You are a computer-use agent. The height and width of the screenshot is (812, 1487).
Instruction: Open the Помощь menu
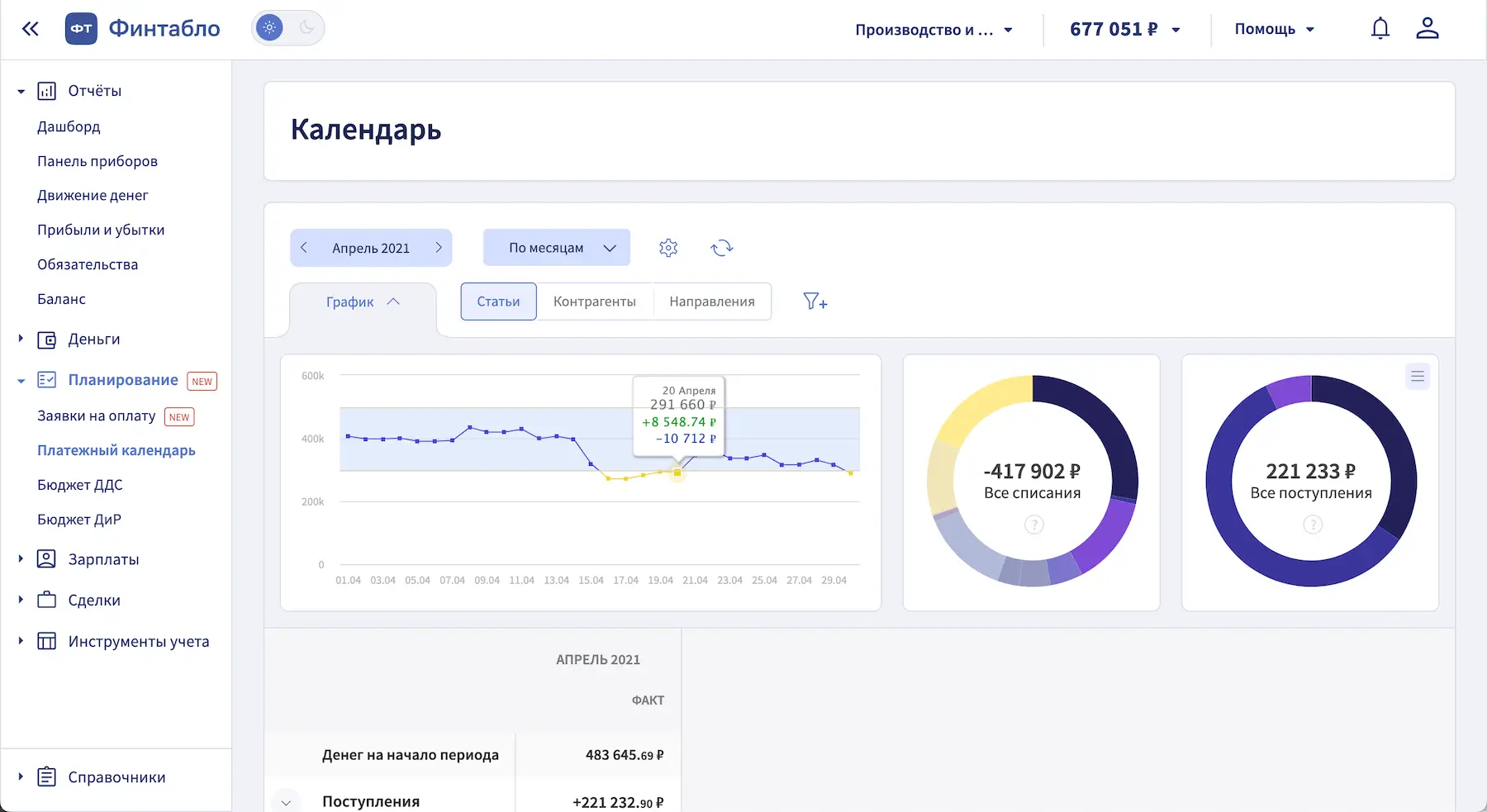click(x=1275, y=29)
